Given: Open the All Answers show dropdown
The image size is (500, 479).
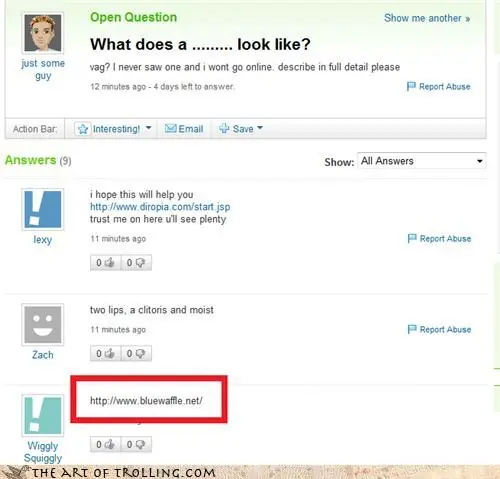Looking at the screenshot, I should pyautogui.click(x=421, y=161).
